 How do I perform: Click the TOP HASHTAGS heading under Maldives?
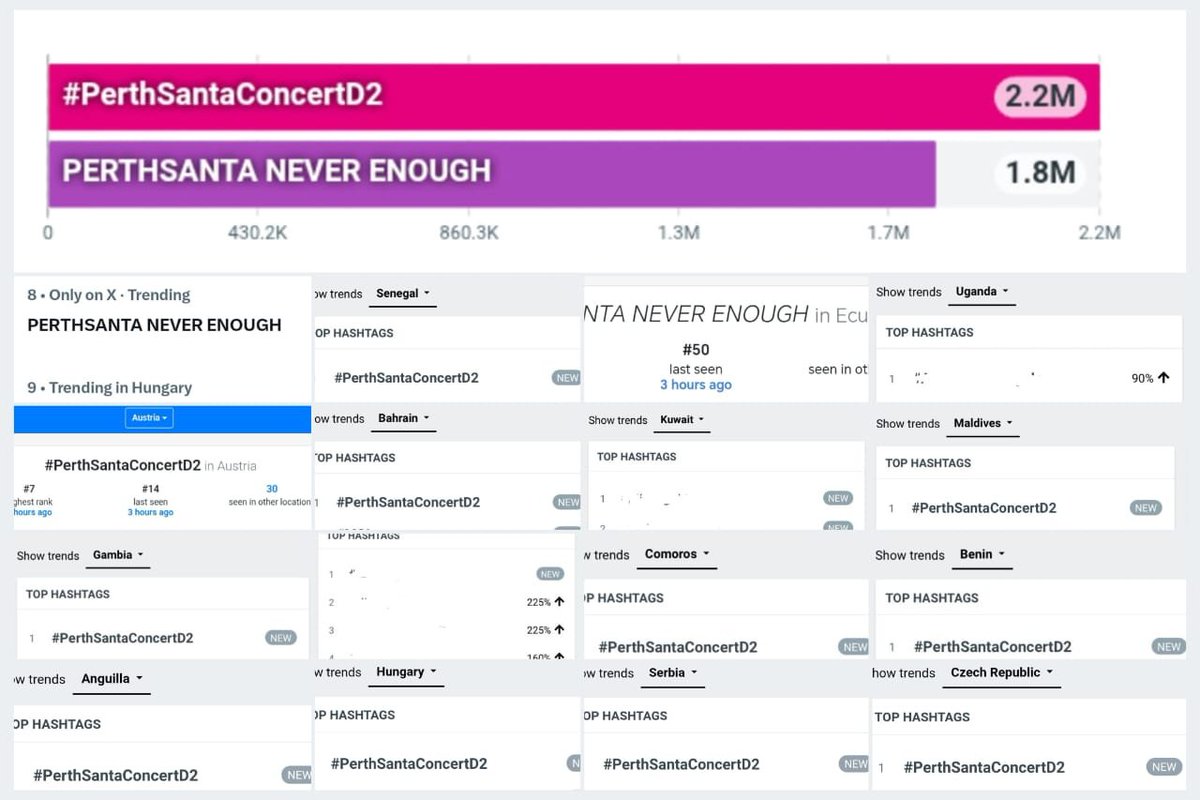[x=928, y=463]
